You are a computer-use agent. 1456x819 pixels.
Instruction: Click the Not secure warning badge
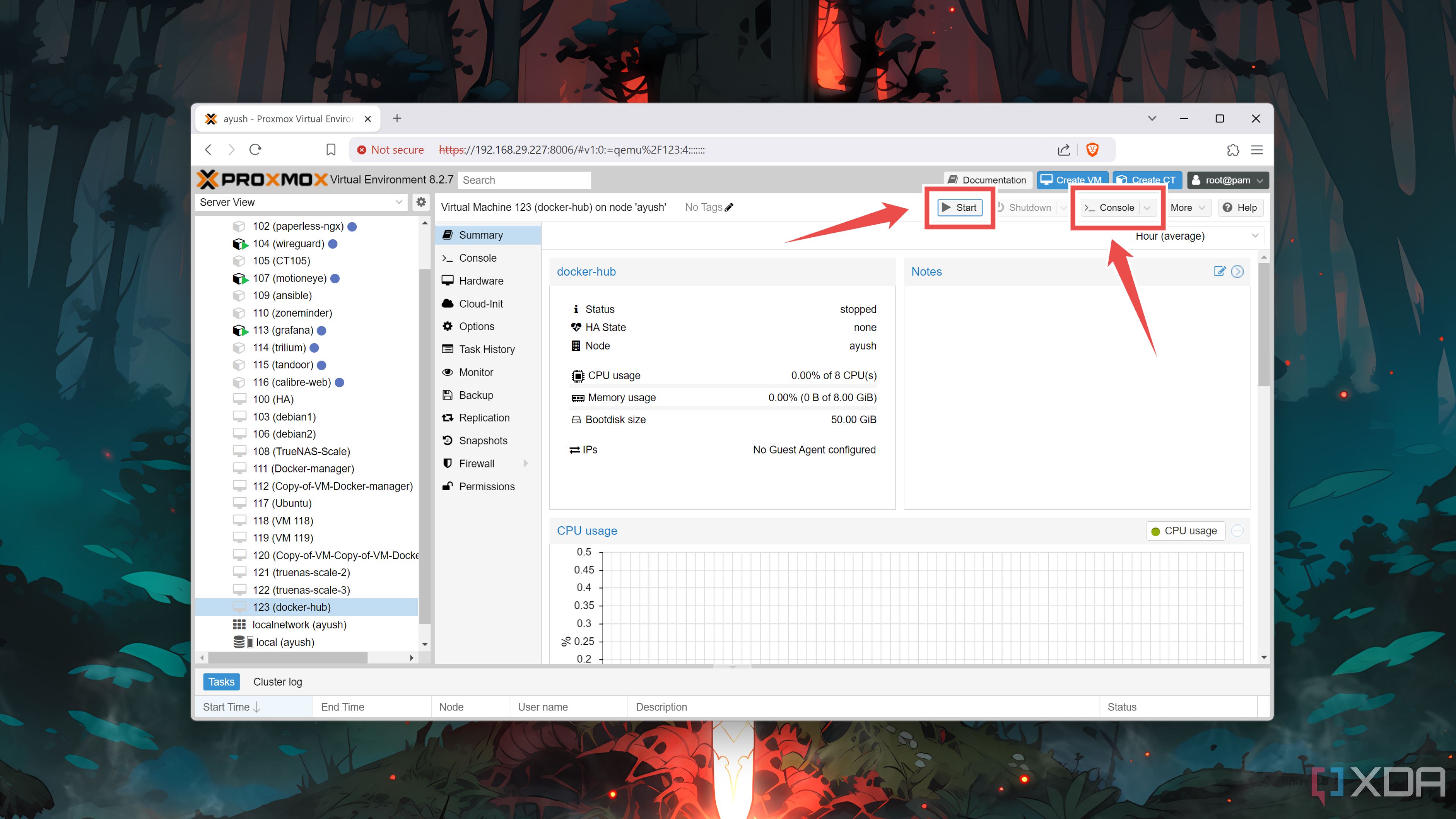pyautogui.click(x=390, y=150)
